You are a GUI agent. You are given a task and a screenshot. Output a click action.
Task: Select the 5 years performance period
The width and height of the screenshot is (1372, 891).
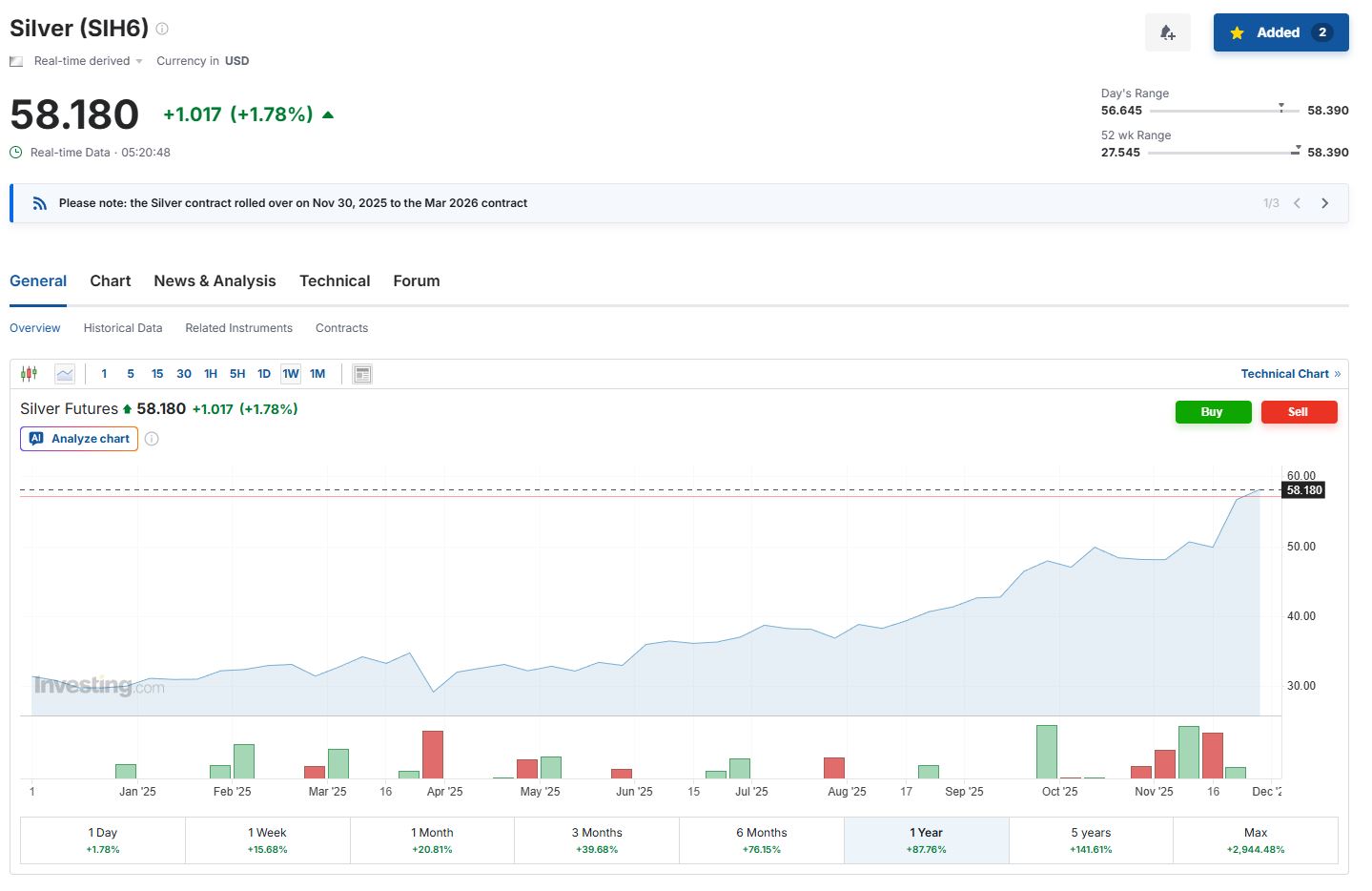tap(1091, 840)
